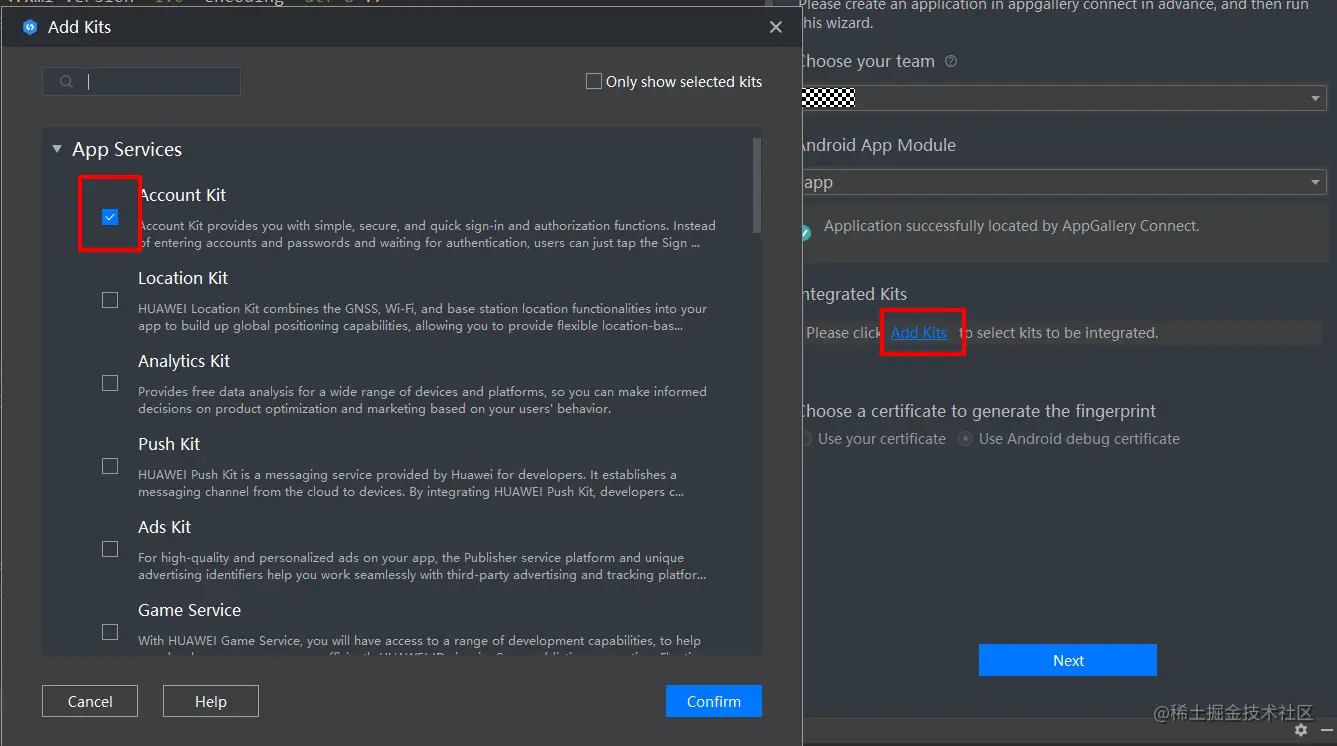Open the Add Kits link

point(919,333)
